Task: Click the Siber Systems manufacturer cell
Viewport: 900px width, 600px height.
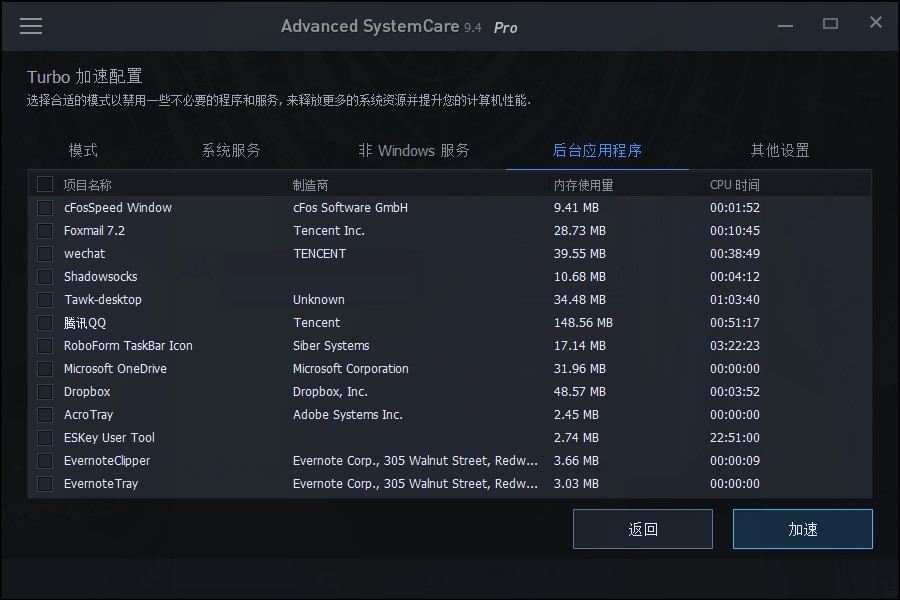Action: tap(331, 346)
